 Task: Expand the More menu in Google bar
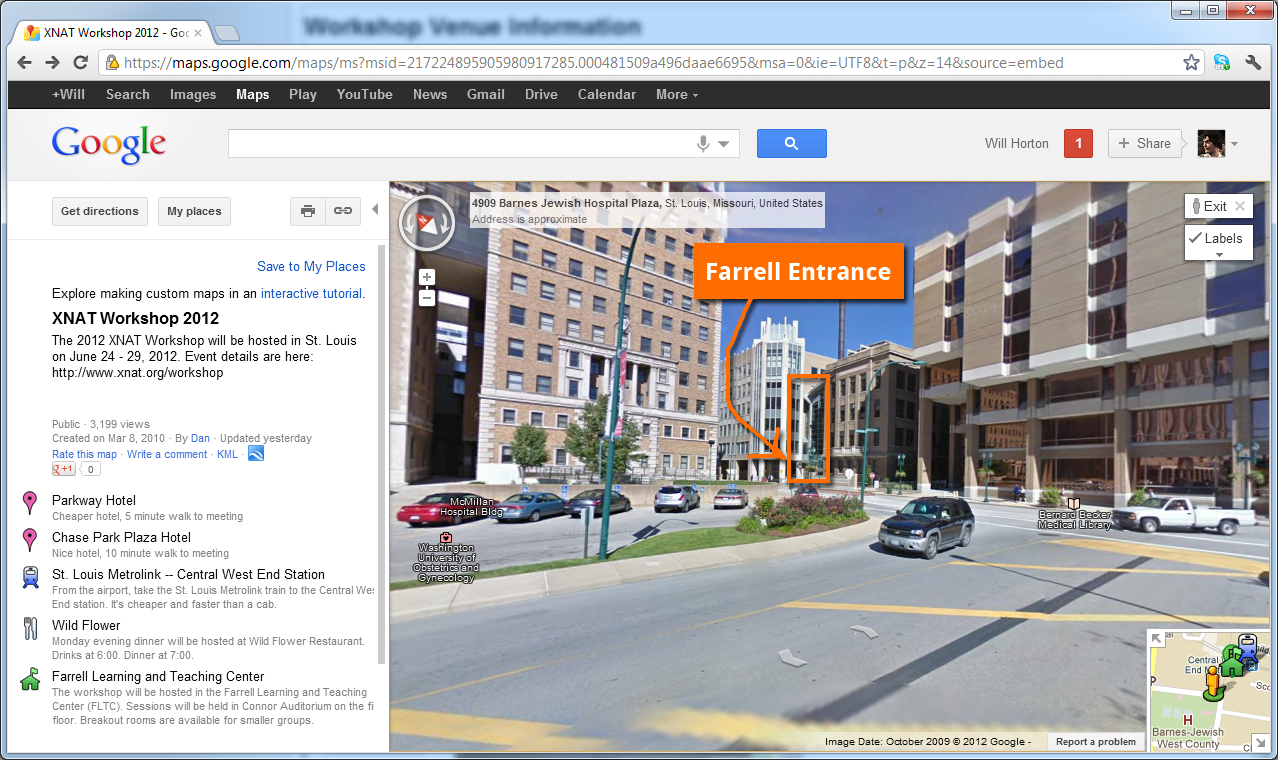677,95
